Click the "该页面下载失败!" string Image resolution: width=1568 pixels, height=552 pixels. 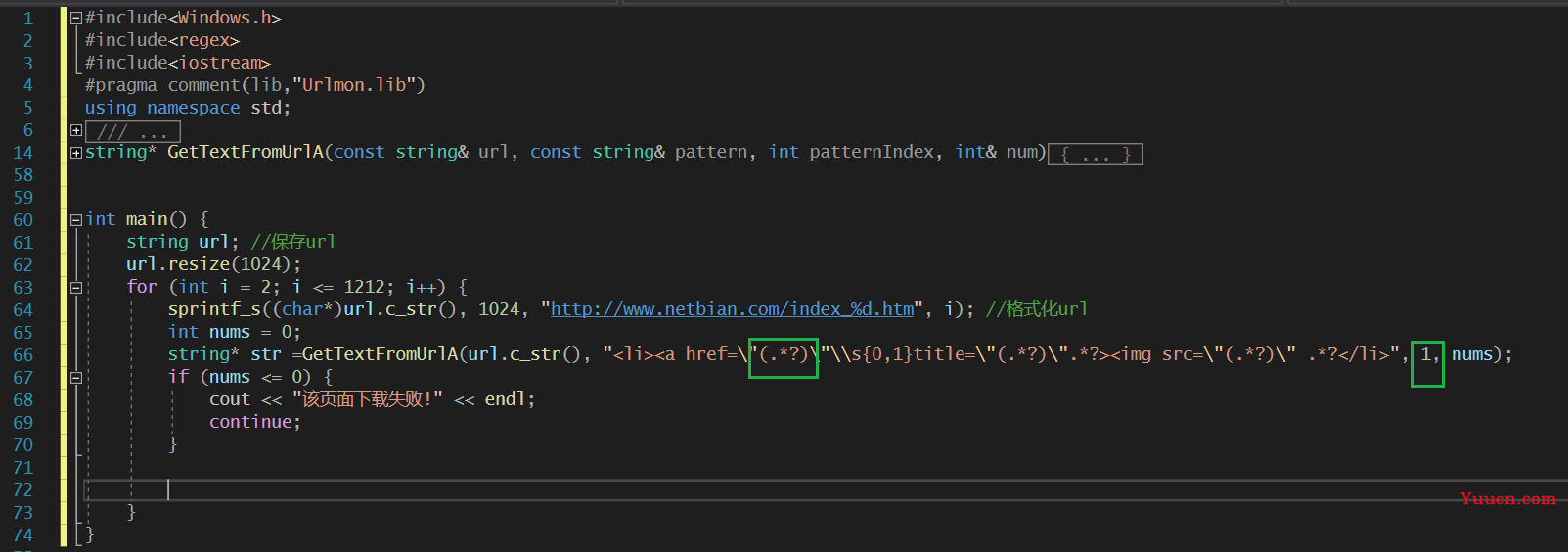click(x=368, y=399)
